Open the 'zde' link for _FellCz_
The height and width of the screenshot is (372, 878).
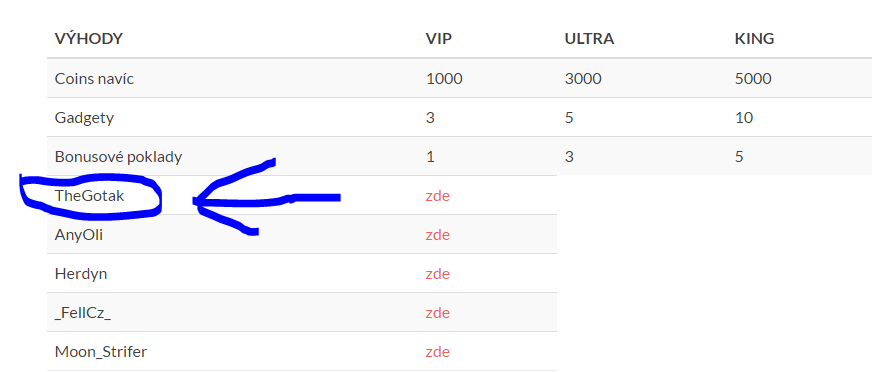[437, 313]
